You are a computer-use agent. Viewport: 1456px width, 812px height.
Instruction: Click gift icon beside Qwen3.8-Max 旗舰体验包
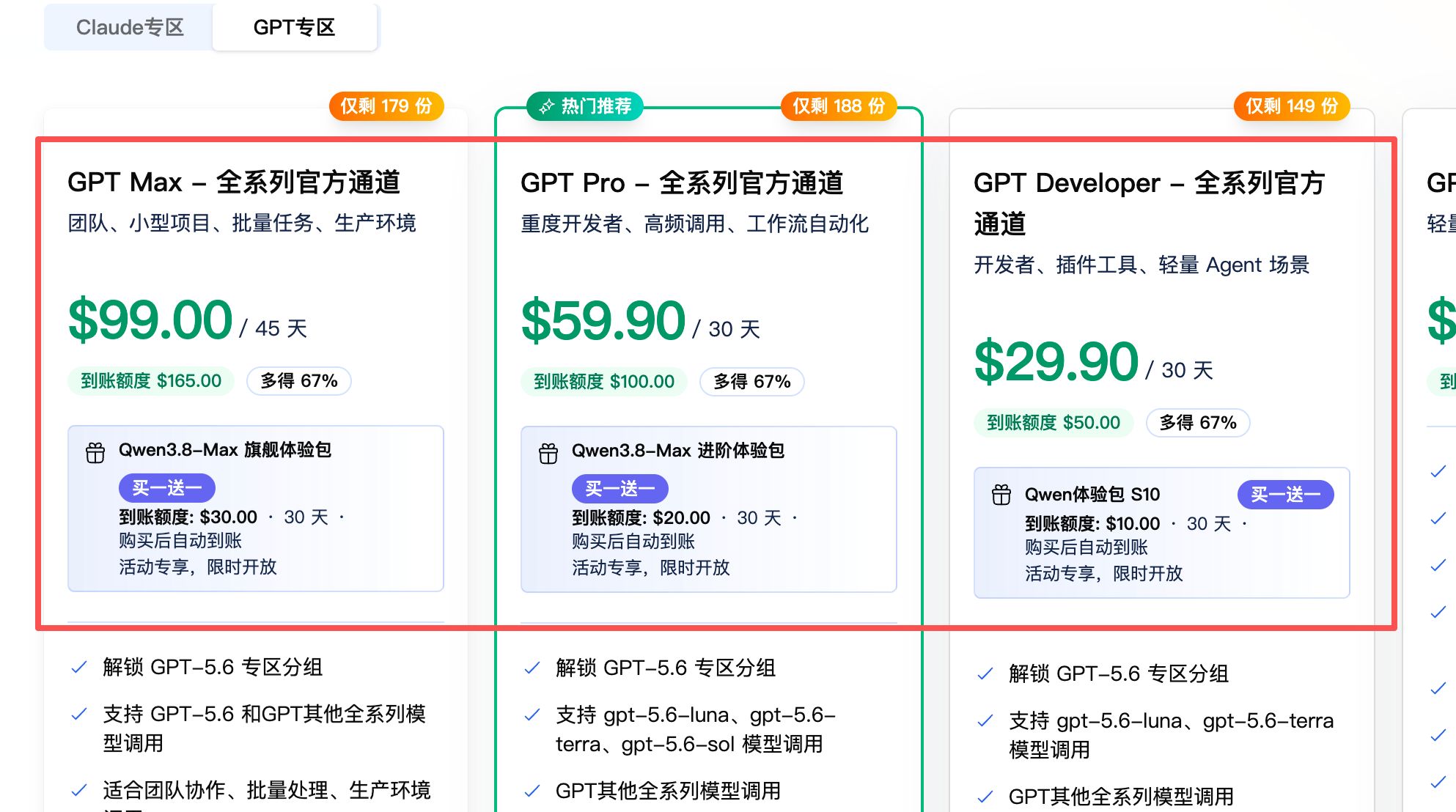[95, 452]
